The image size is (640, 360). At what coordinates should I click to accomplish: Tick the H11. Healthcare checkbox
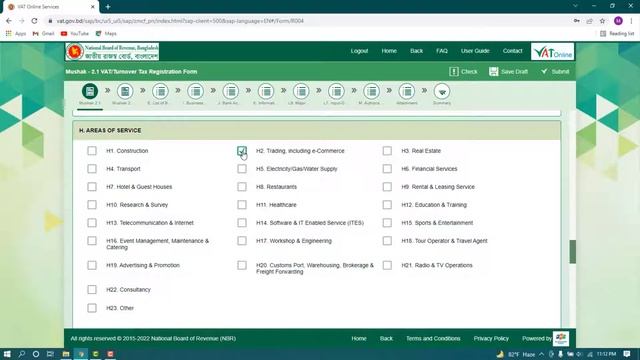pos(242,204)
